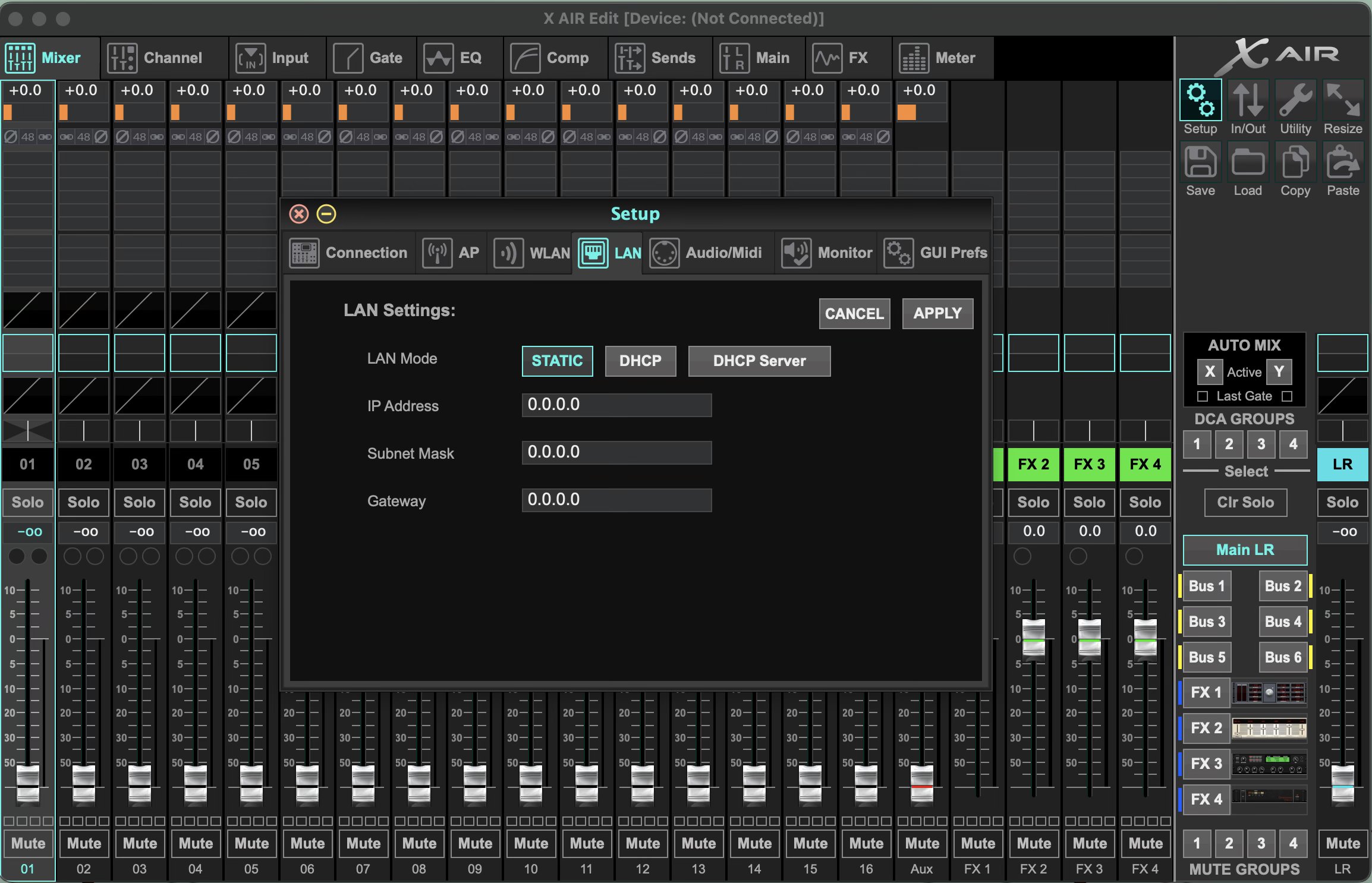Select DHCP Server LAN mode
Viewport: 1372px width, 883px height.
(759, 361)
